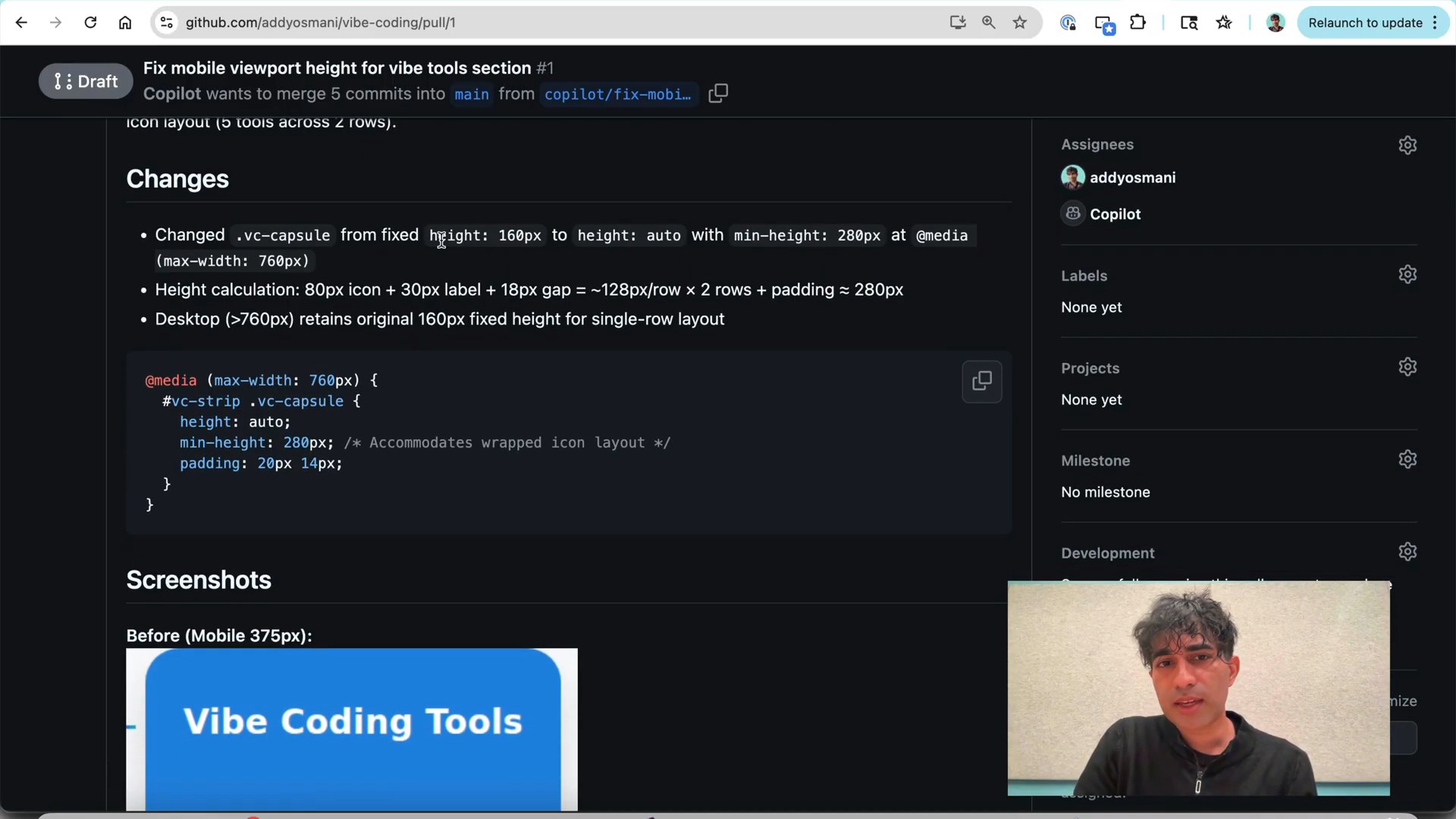Open the Milestone gear settings
This screenshot has height=819, width=1456.
(1407, 460)
